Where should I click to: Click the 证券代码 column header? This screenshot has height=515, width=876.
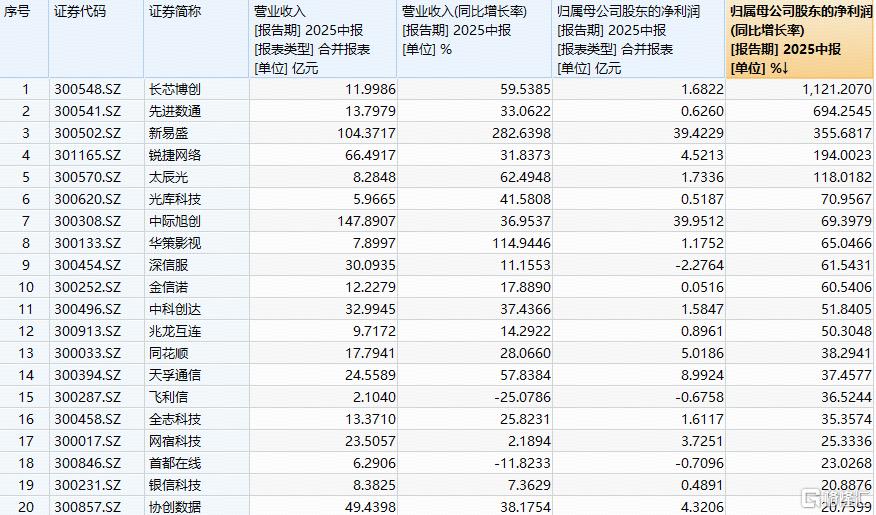pos(97,39)
